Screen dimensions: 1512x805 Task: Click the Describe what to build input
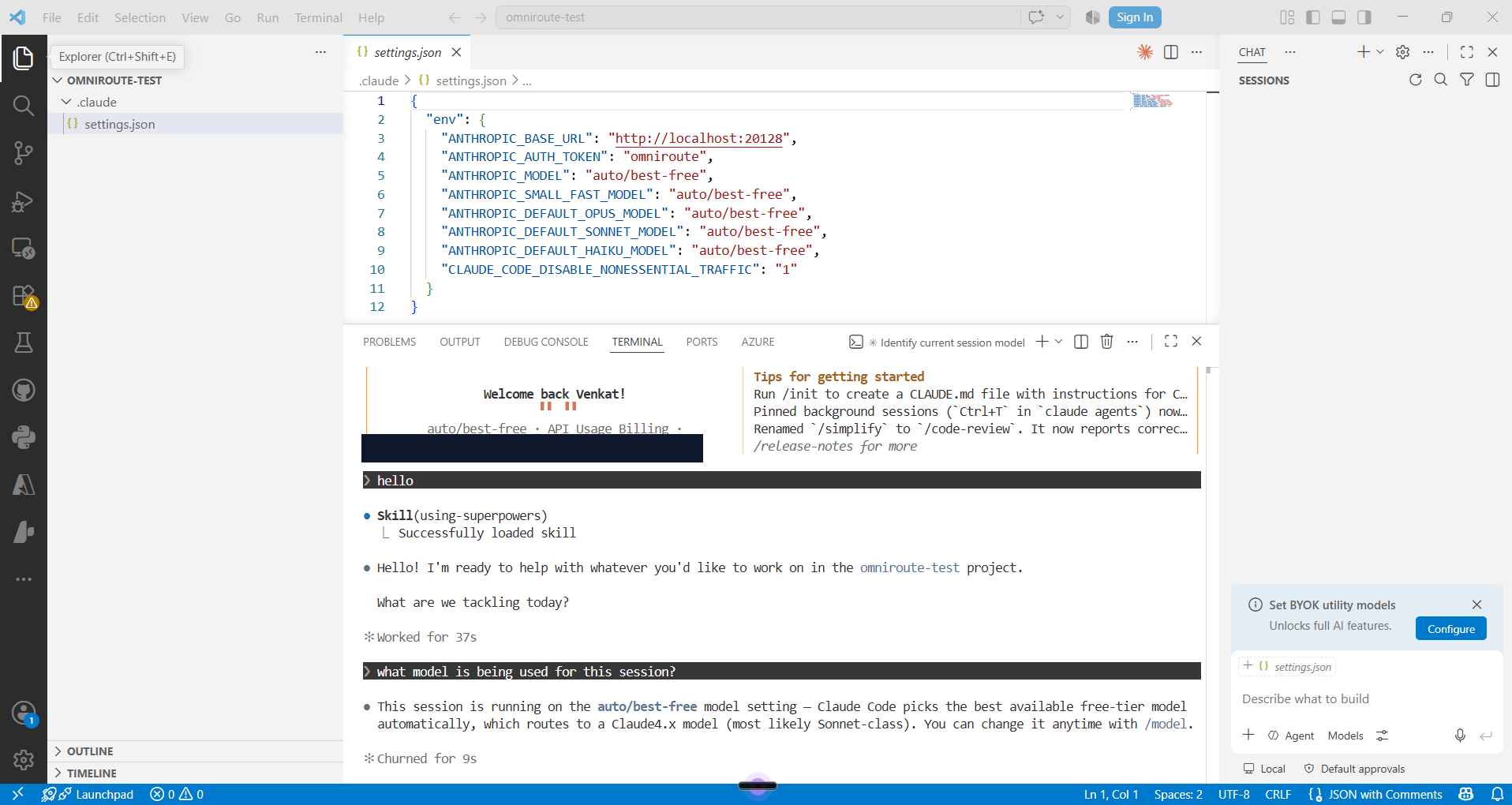click(x=1365, y=698)
